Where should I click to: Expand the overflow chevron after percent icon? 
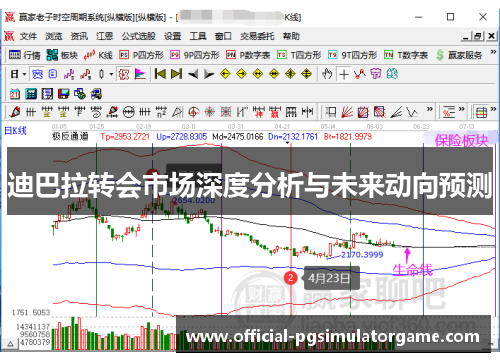tap(462, 109)
